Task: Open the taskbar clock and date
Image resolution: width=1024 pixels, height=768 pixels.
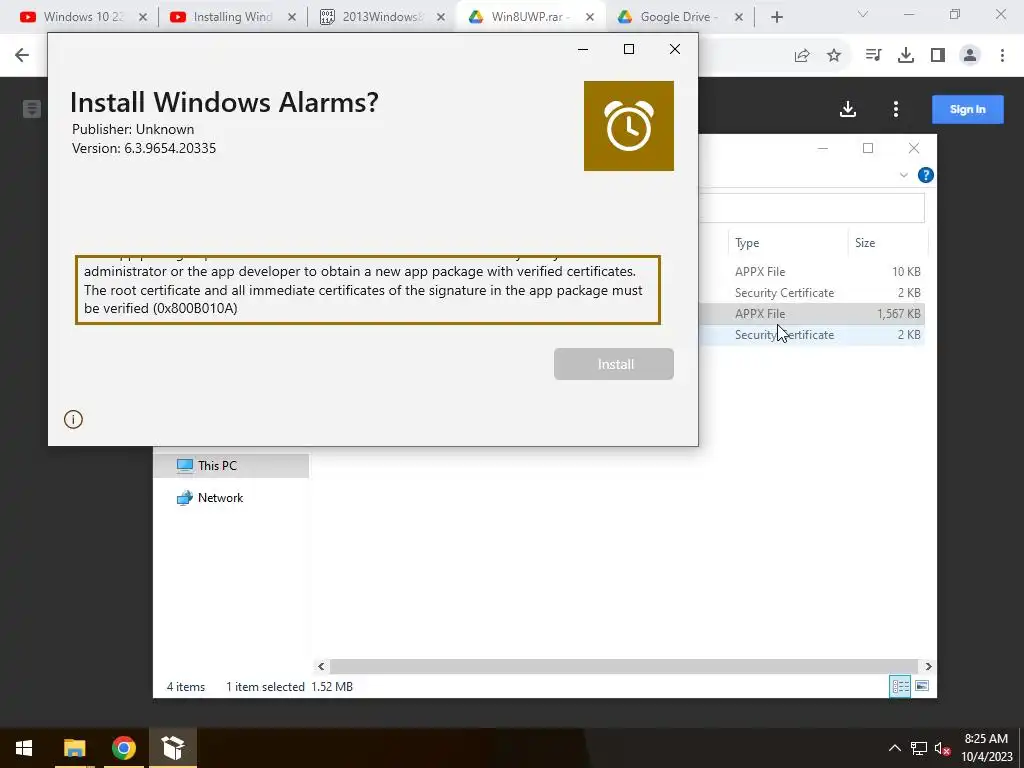Action: tap(986, 748)
